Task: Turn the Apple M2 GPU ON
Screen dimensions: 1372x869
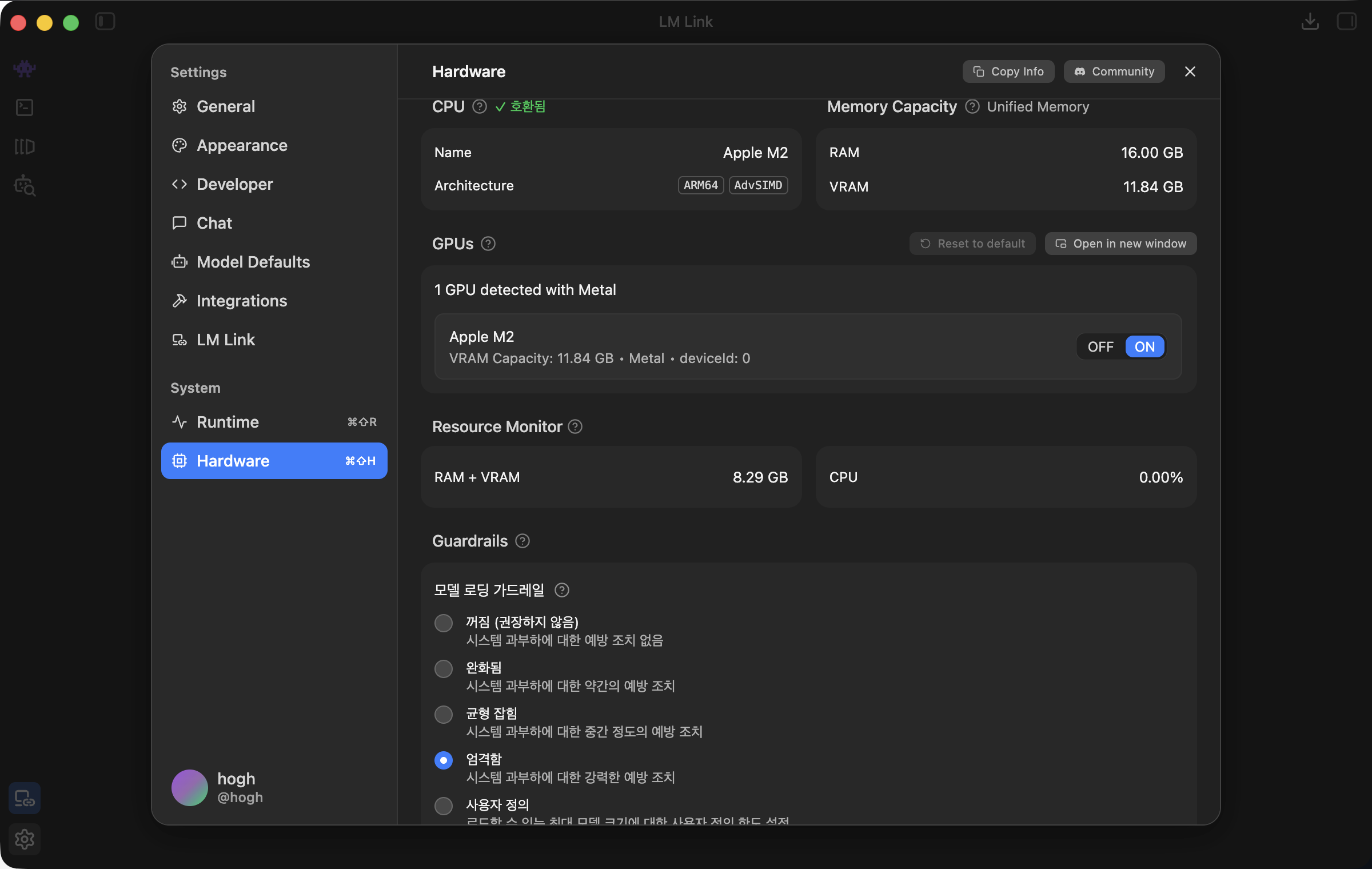Action: click(x=1144, y=346)
